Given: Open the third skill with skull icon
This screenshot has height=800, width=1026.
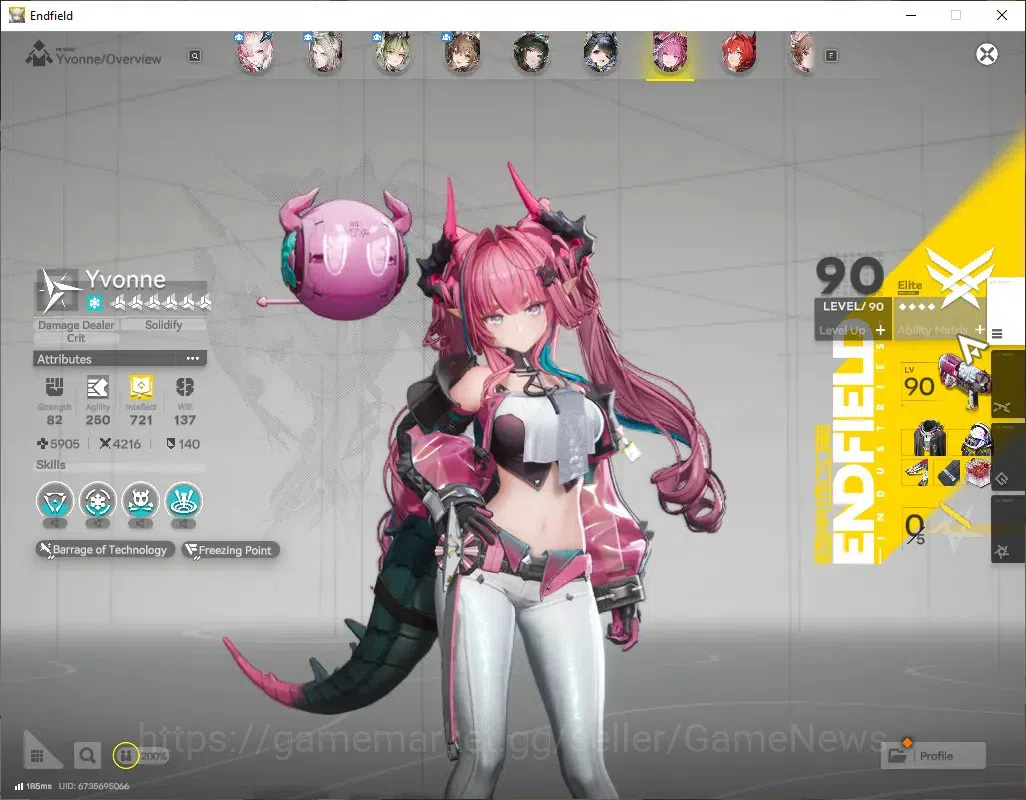Looking at the screenshot, I should click(x=141, y=502).
